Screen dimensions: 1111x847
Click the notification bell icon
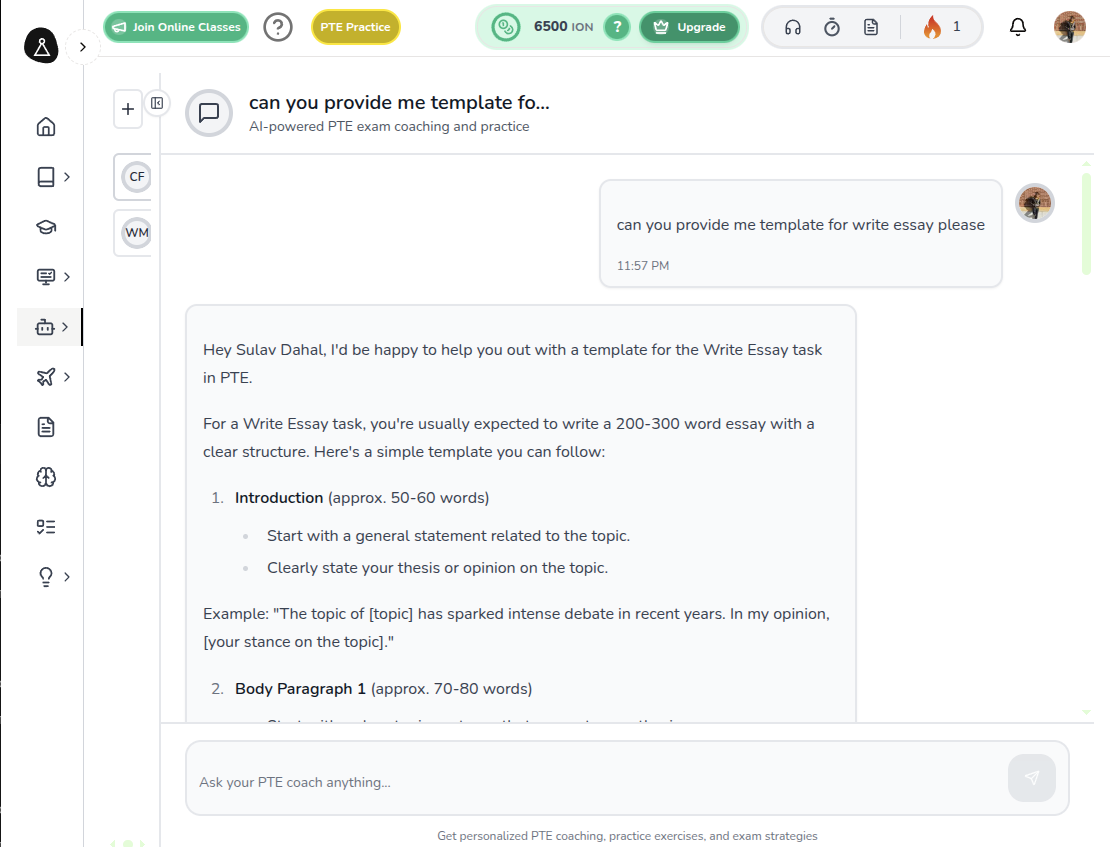(x=1018, y=27)
